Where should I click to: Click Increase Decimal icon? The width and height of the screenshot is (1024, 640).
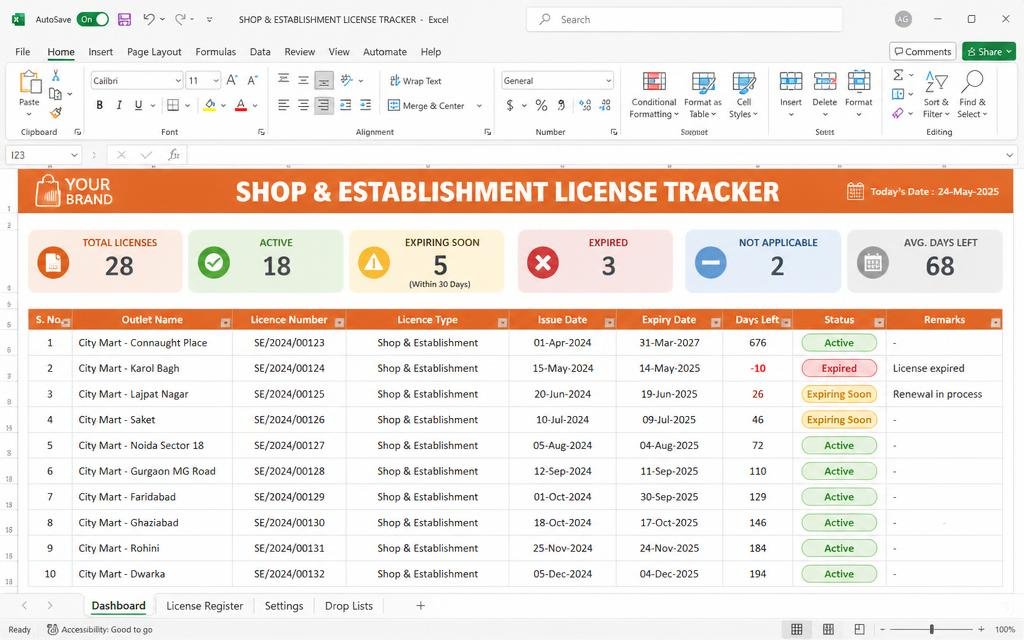[585, 105]
